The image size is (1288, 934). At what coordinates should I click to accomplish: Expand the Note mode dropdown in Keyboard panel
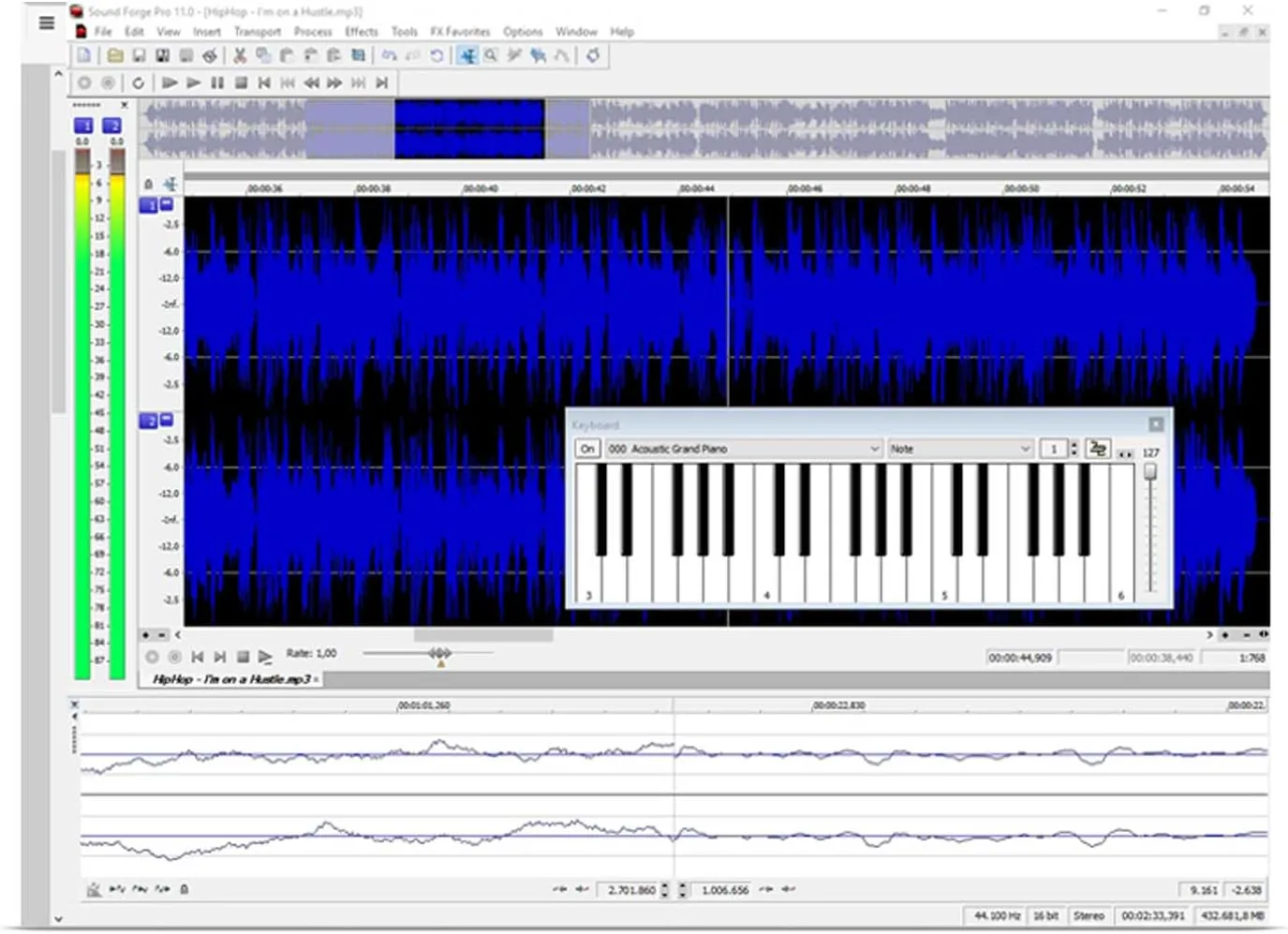click(x=1024, y=449)
